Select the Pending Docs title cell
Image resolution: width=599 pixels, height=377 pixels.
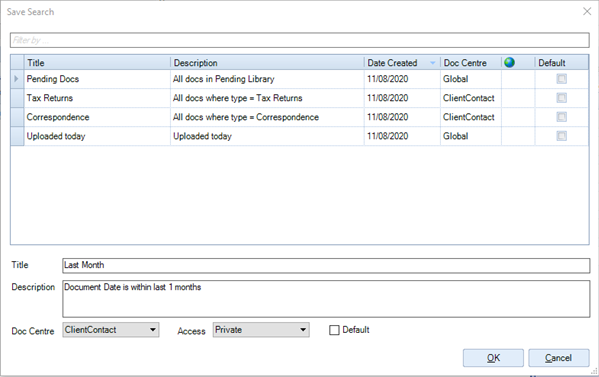pyautogui.click(x=97, y=79)
